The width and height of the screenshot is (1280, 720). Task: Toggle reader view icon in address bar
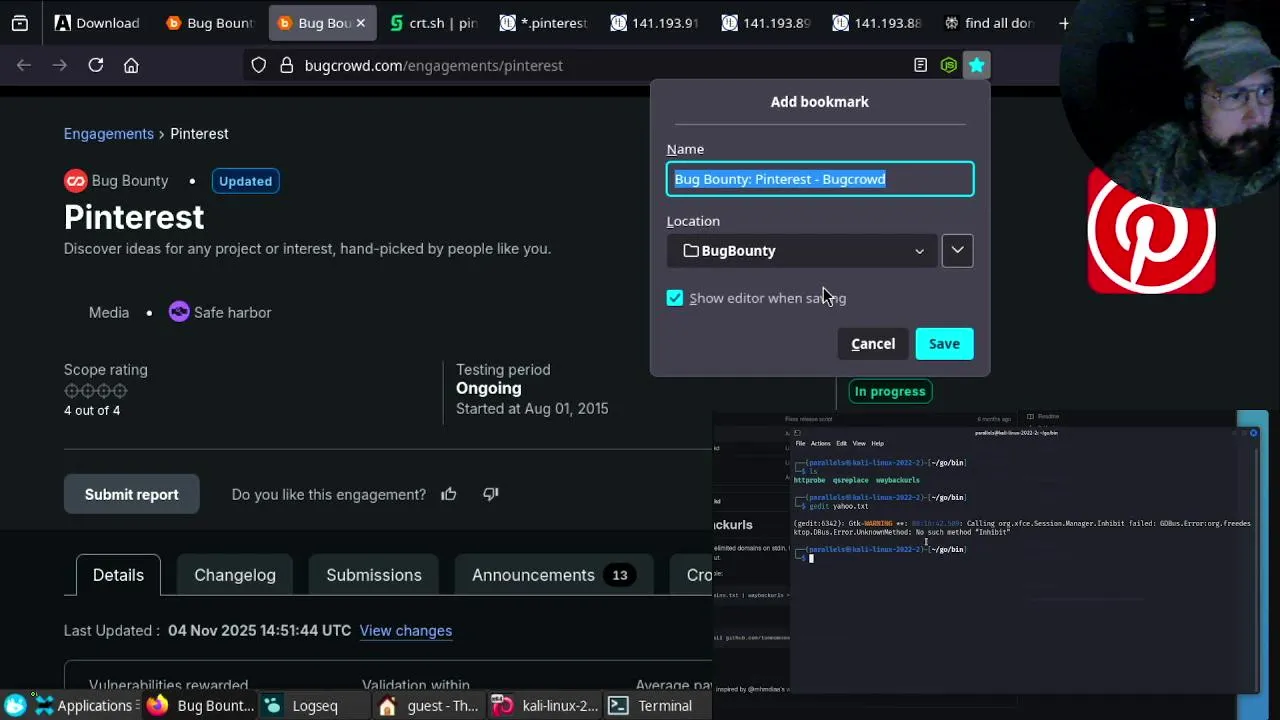tap(920, 65)
